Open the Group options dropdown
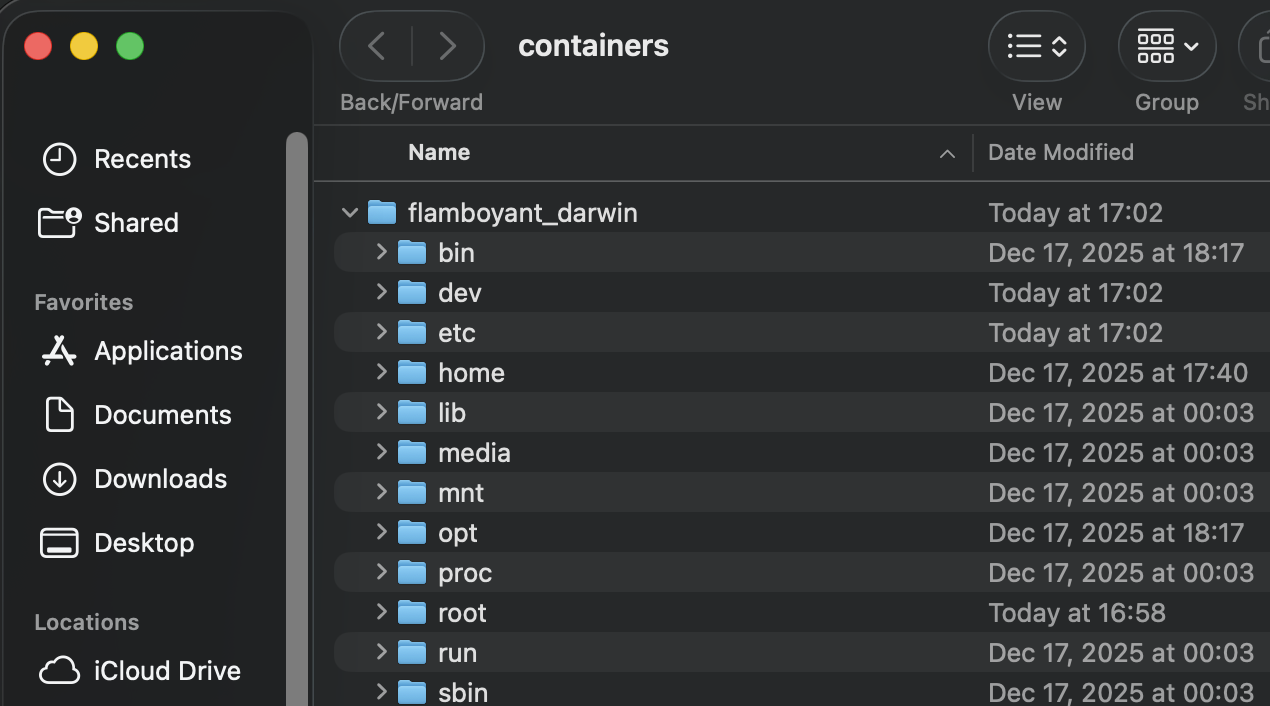This screenshot has height=706, width=1270. [1166, 46]
